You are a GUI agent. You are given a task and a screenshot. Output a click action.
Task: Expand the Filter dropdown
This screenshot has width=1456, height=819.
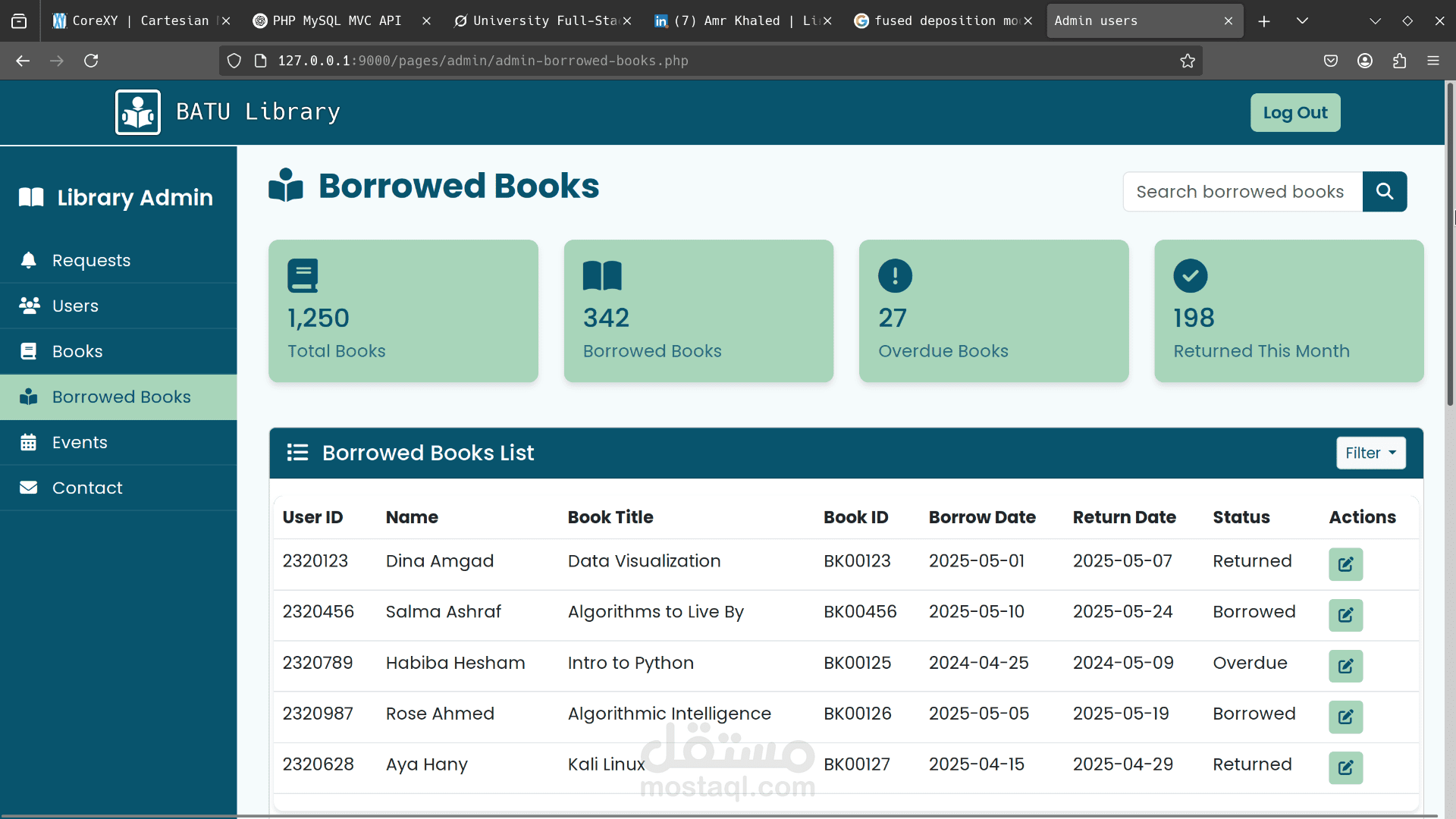click(1370, 453)
